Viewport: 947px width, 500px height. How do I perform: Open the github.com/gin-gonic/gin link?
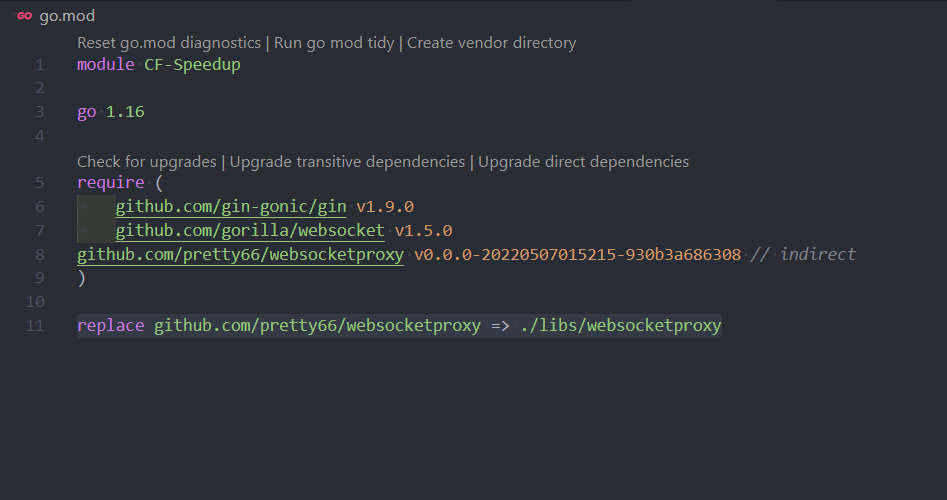coord(230,207)
